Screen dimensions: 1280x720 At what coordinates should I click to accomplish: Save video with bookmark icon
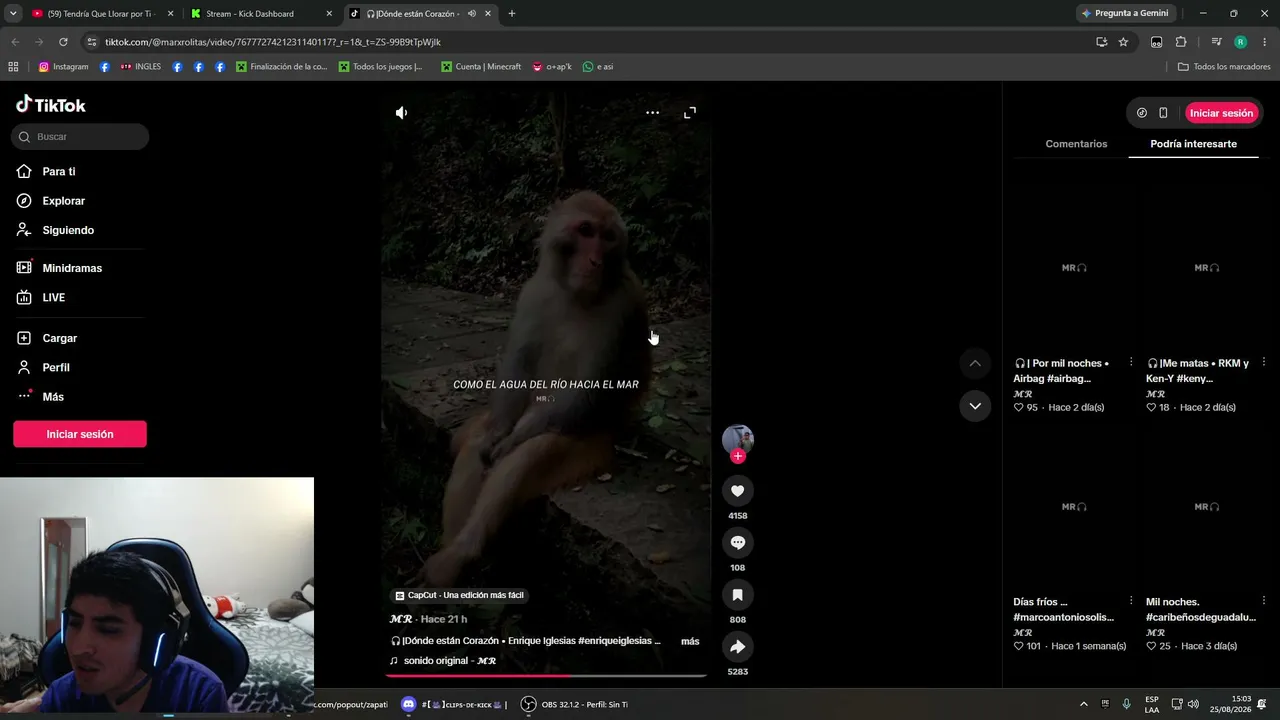(738, 595)
